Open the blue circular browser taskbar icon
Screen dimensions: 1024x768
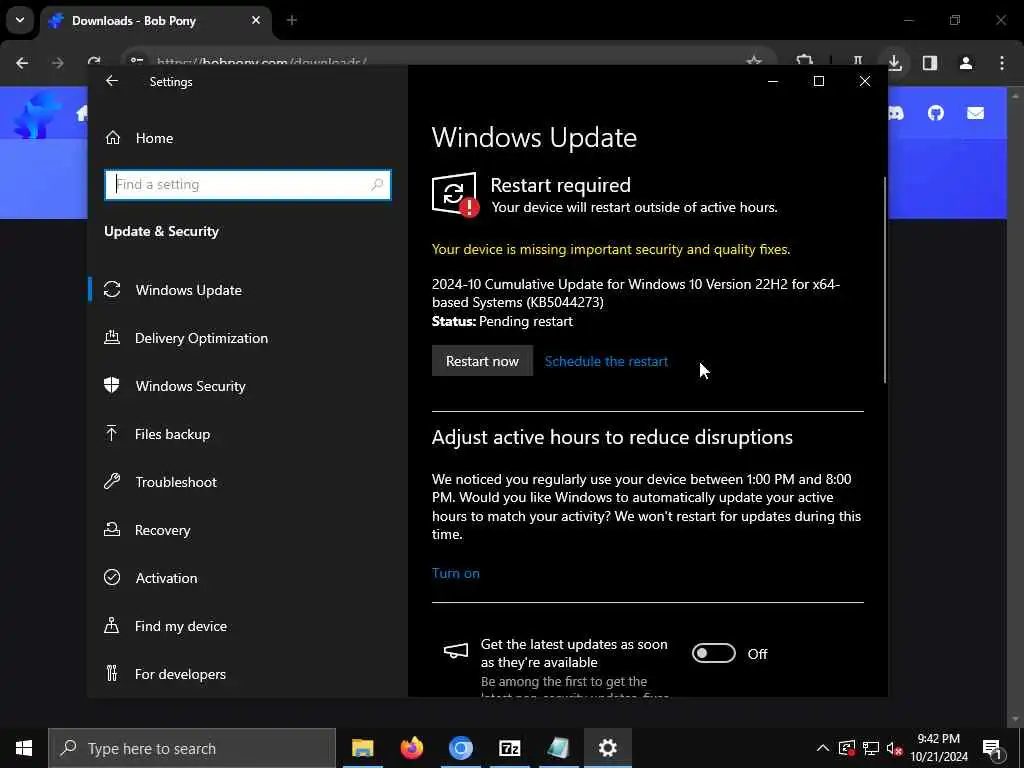(x=460, y=748)
